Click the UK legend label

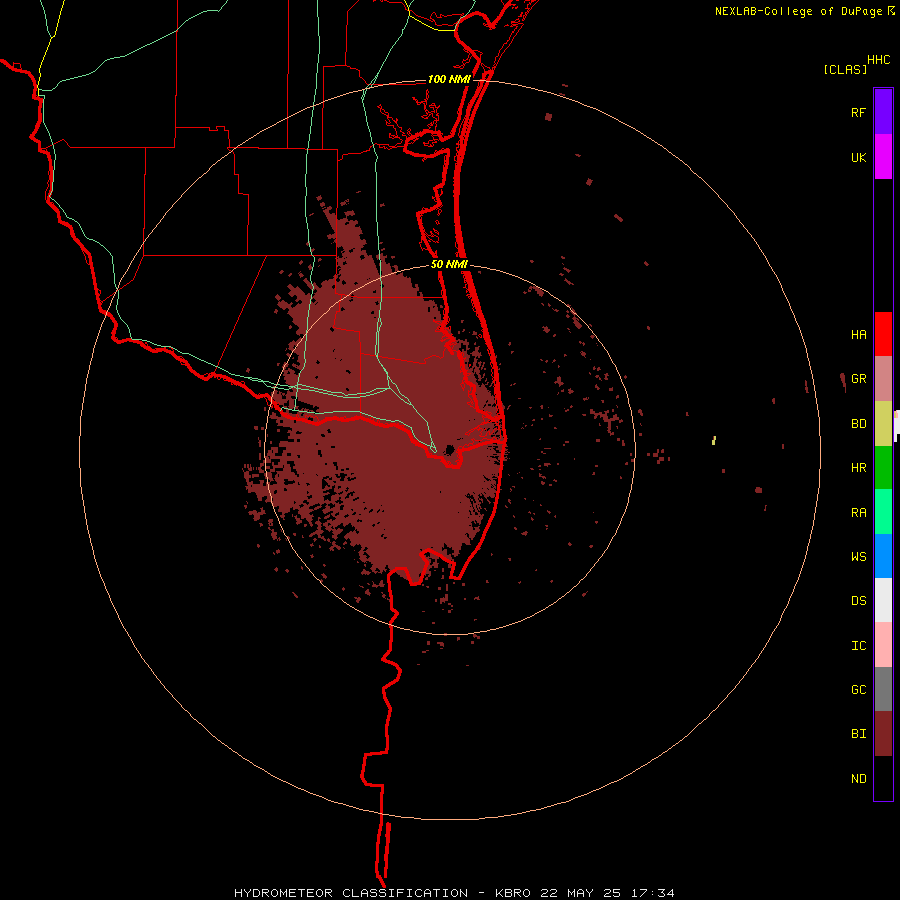pyautogui.click(x=858, y=158)
